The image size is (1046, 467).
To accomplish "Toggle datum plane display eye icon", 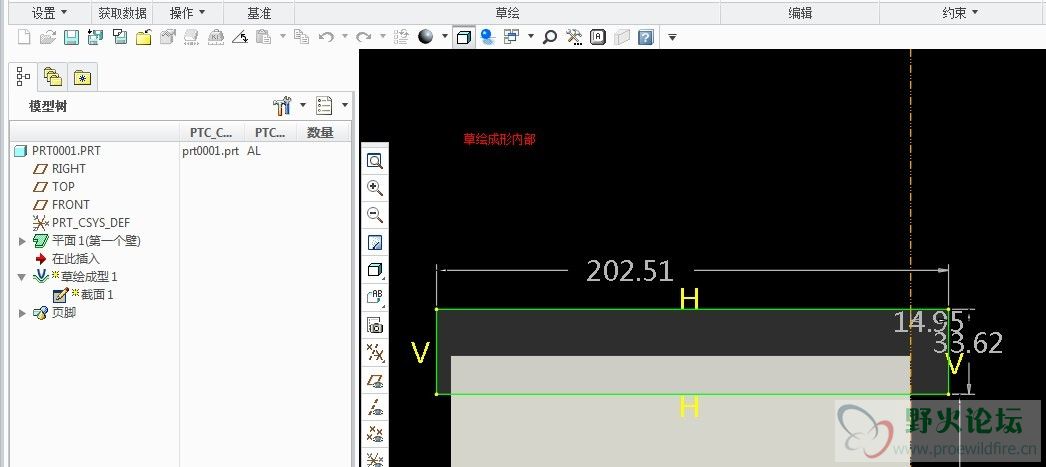I will pos(376,380).
